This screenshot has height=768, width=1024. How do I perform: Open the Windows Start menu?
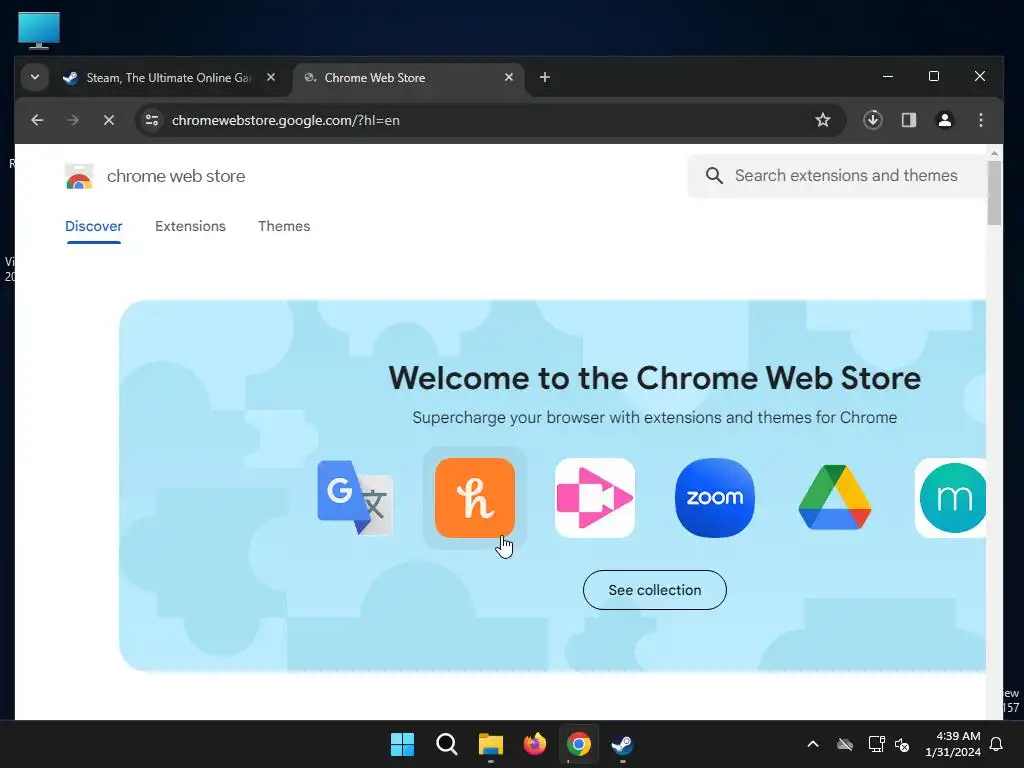pyautogui.click(x=402, y=744)
